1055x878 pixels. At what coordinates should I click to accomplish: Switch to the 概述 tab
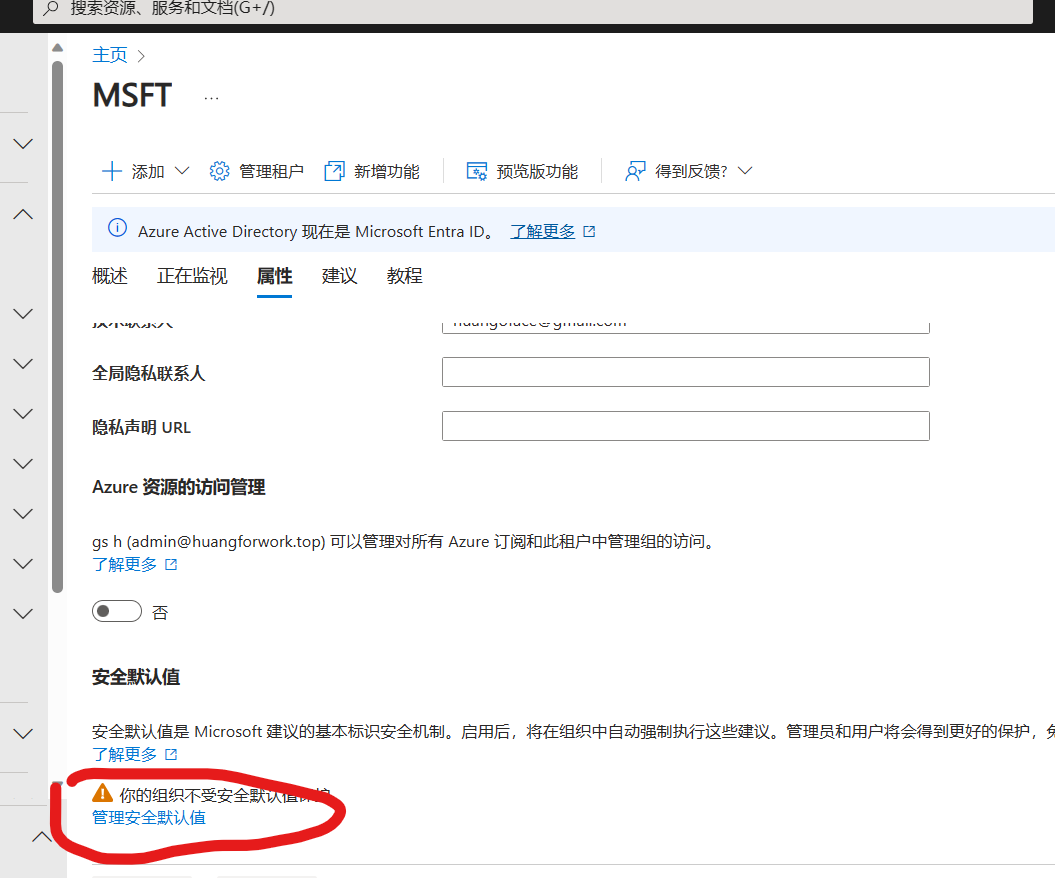click(x=110, y=276)
